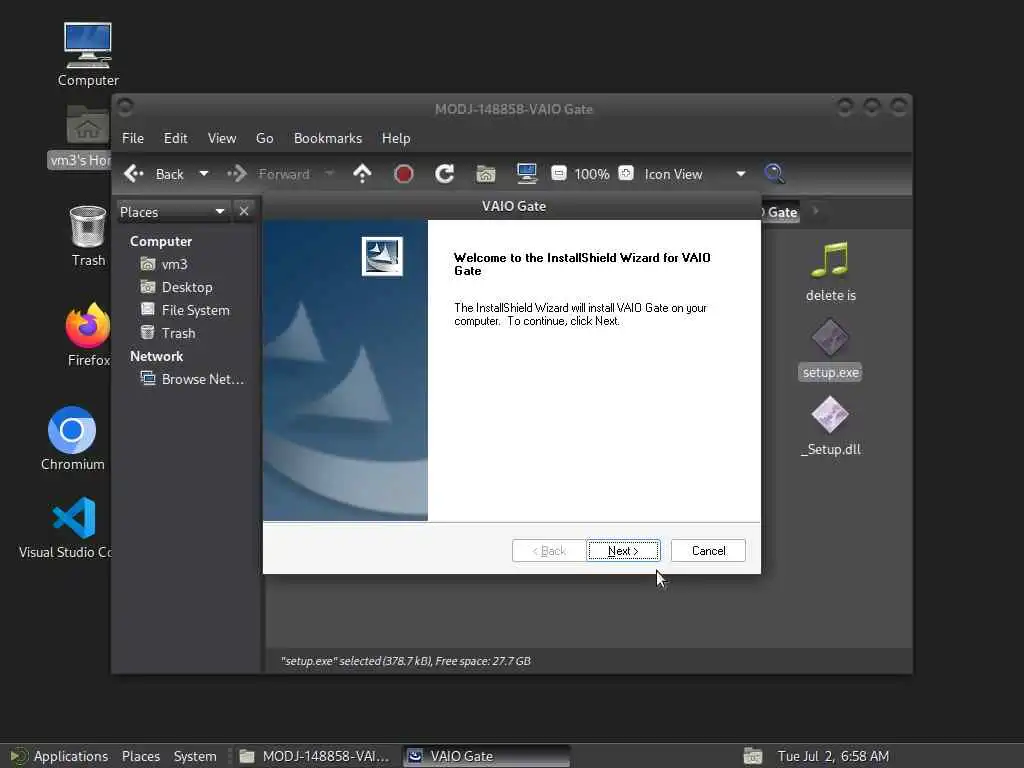Click the Computer toolbar icon

(x=526, y=174)
